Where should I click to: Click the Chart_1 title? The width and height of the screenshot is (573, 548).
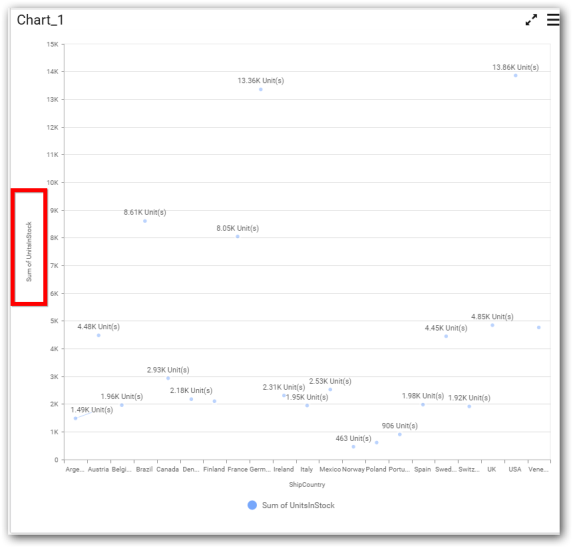40,20
